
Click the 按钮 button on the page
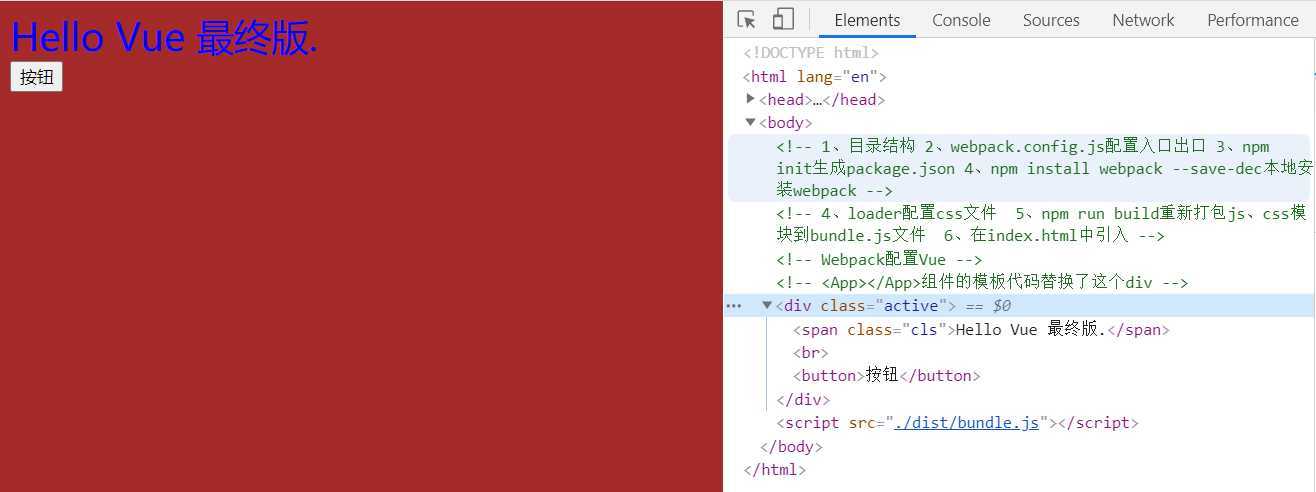(x=36, y=77)
